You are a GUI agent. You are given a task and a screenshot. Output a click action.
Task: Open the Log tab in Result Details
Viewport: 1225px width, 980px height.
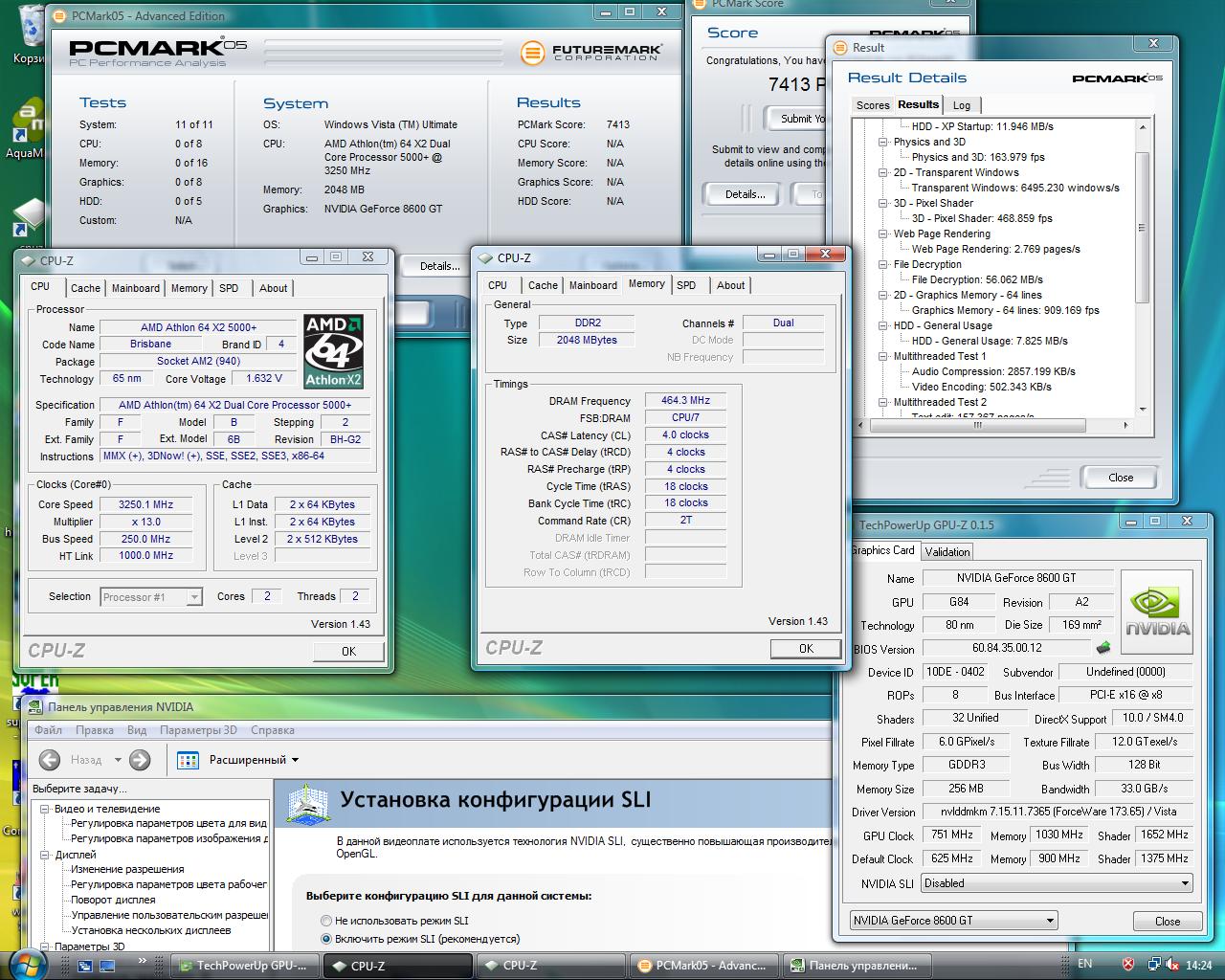962,105
